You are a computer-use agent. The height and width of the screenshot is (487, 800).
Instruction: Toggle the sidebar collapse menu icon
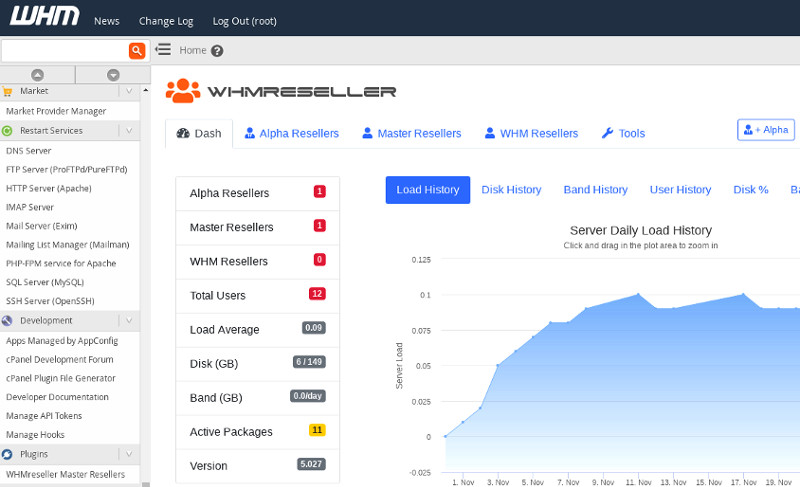pos(163,50)
